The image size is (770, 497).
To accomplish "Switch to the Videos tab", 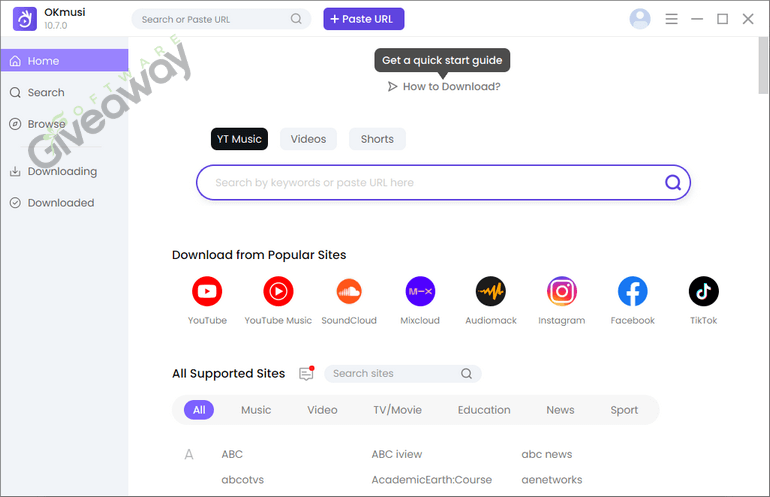I will pos(308,139).
